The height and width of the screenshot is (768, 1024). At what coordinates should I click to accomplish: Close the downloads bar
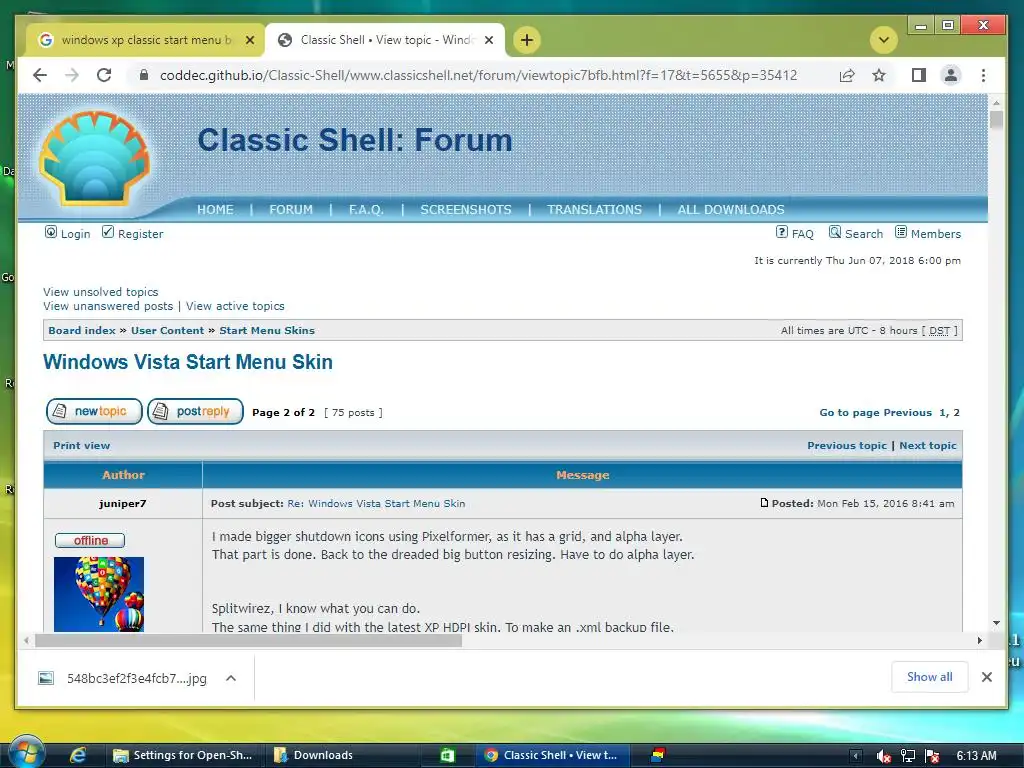[x=987, y=677]
